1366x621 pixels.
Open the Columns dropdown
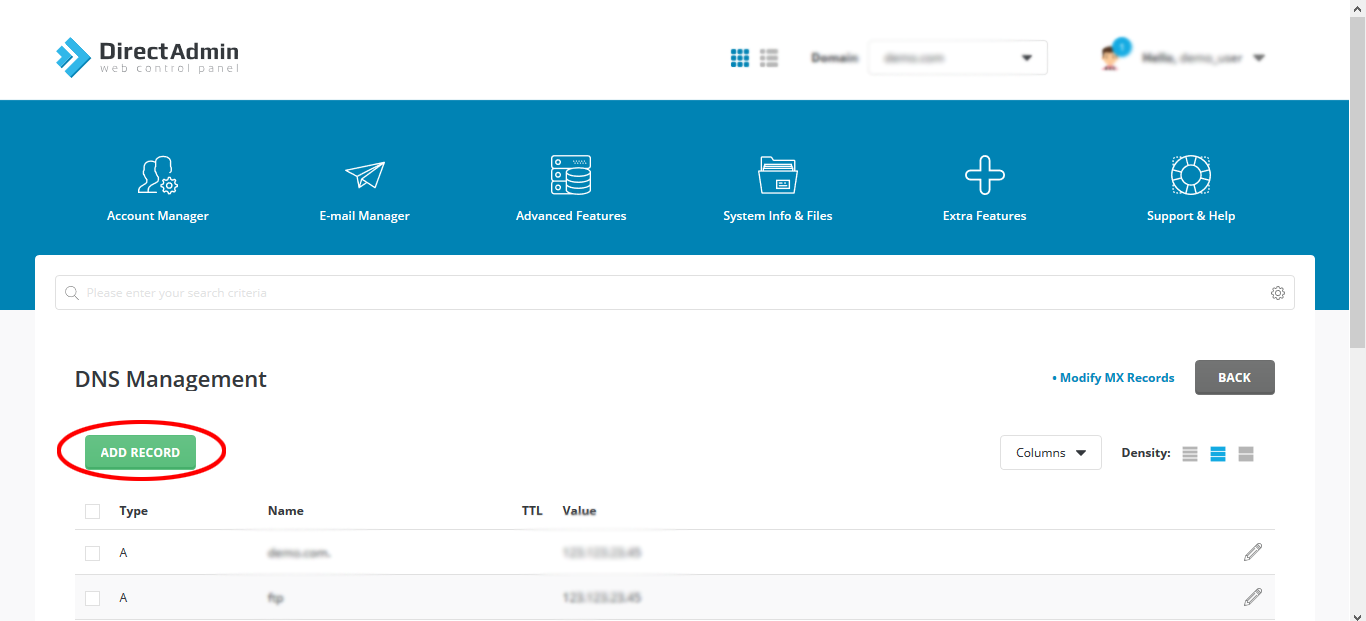pyautogui.click(x=1051, y=453)
